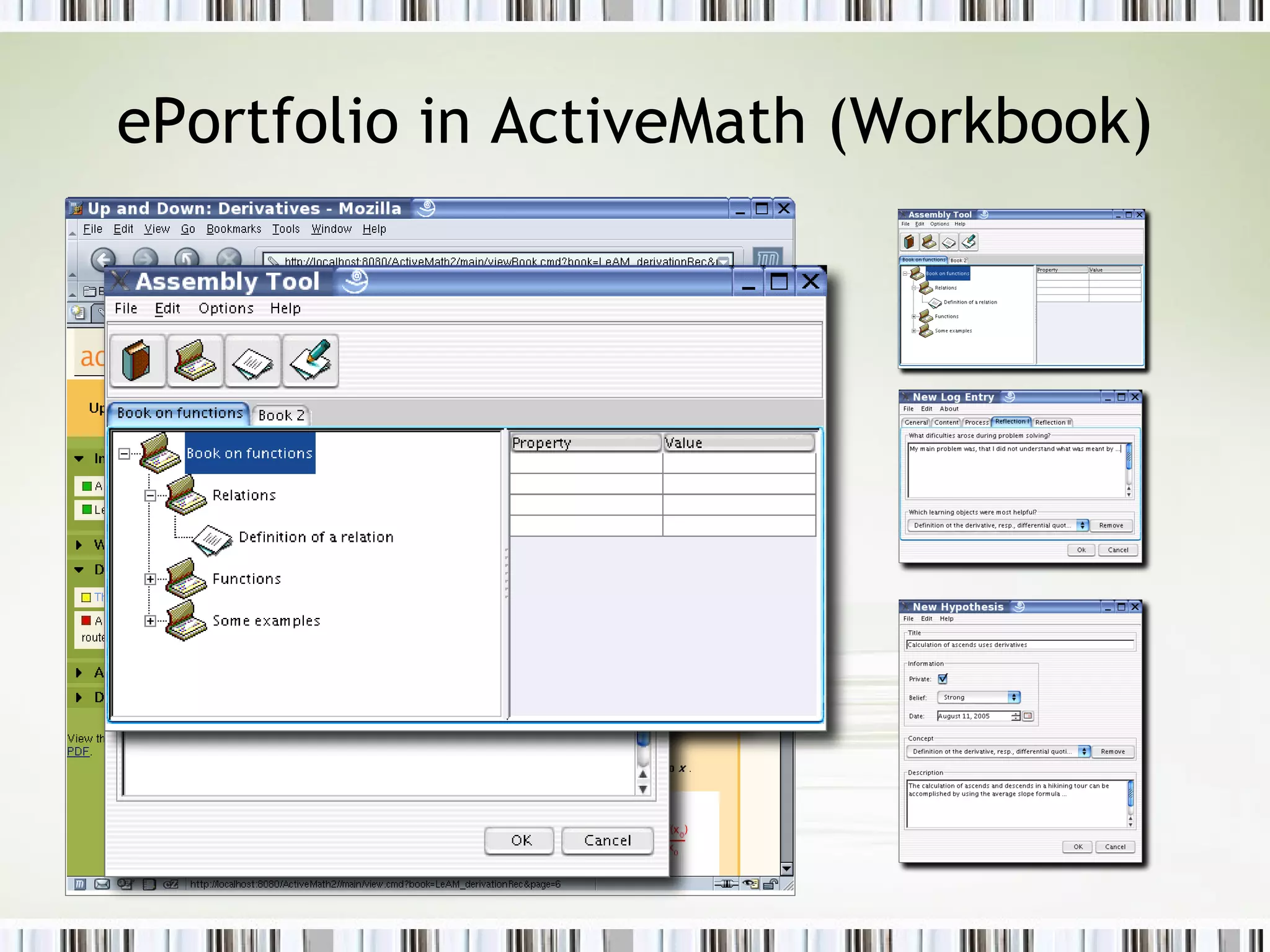
Task: Click closed book icon in large Assembly Tool toolbar
Action: click(x=137, y=360)
